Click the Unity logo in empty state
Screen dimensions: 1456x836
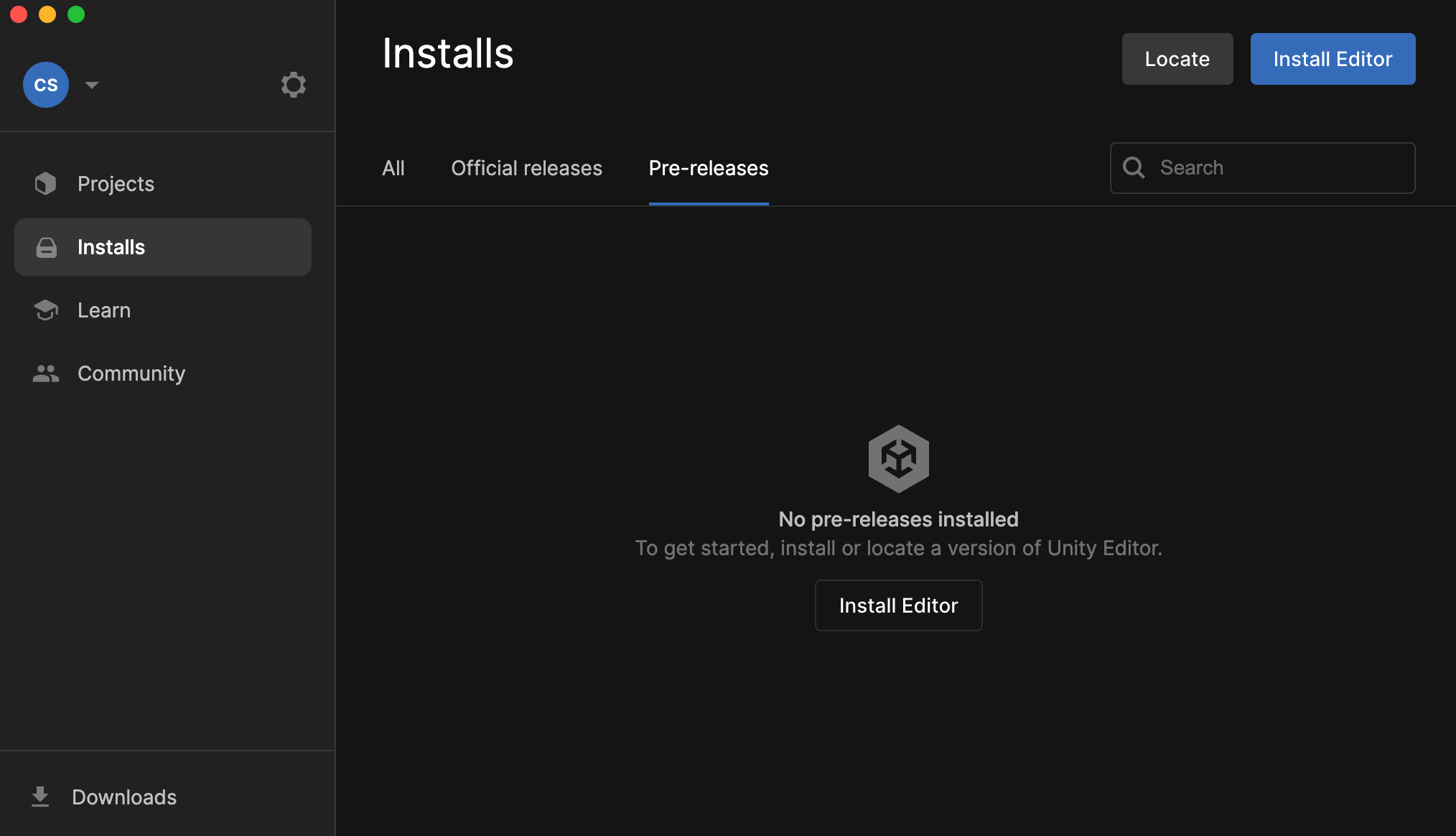point(899,458)
